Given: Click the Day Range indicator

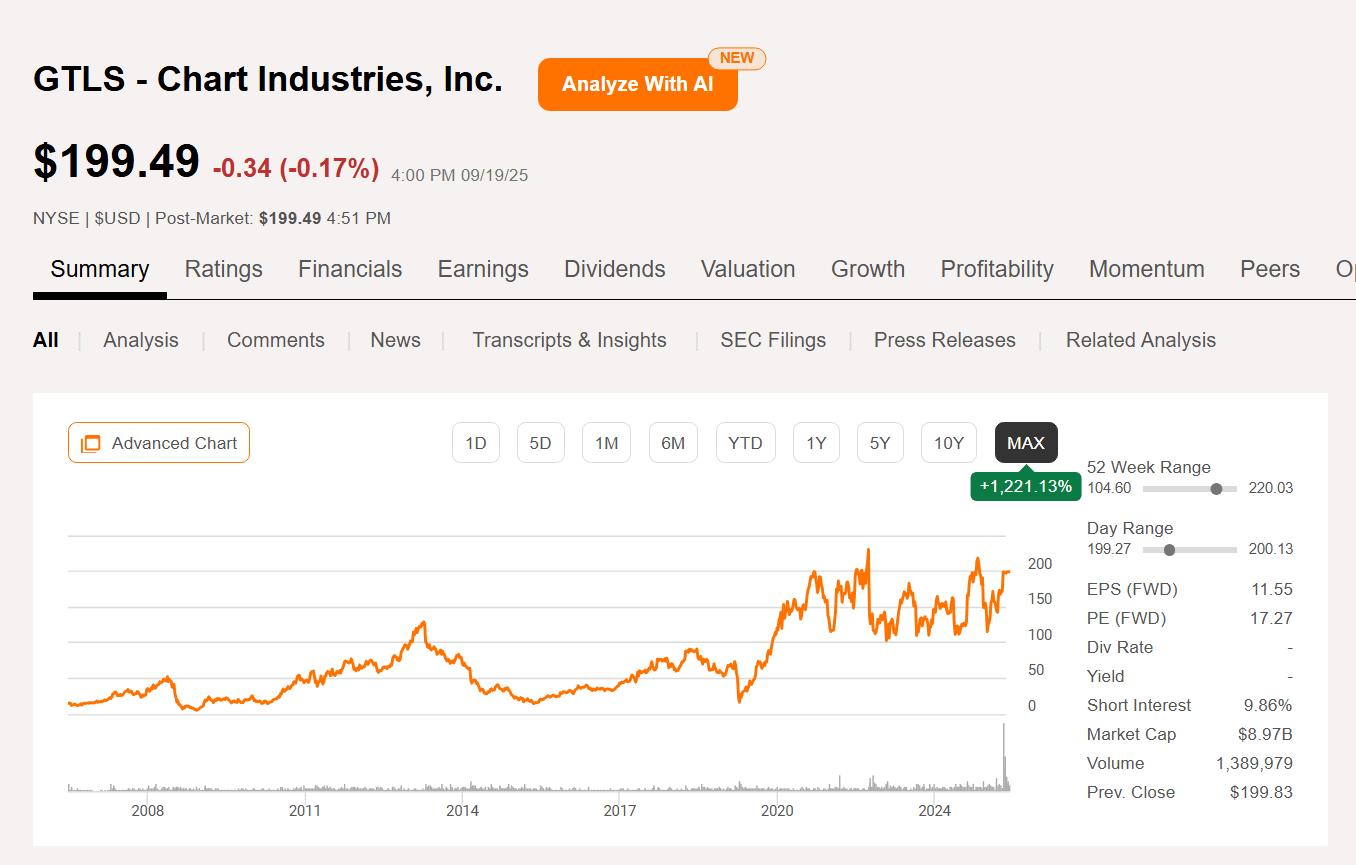Looking at the screenshot, I should tap(1168, 549).
